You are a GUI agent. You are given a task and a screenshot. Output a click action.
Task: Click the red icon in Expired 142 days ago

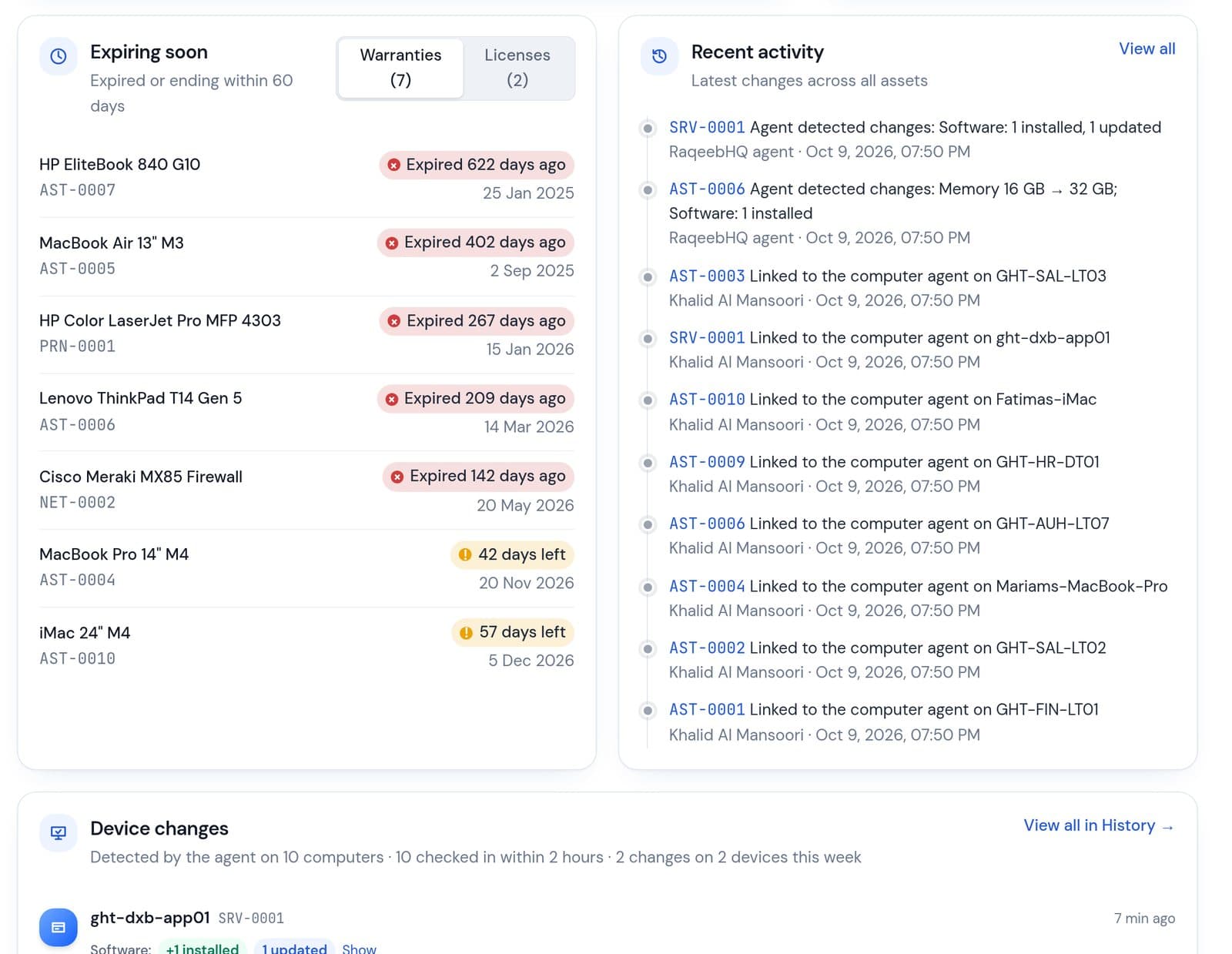pyautogui.click(x=397, y=477)
